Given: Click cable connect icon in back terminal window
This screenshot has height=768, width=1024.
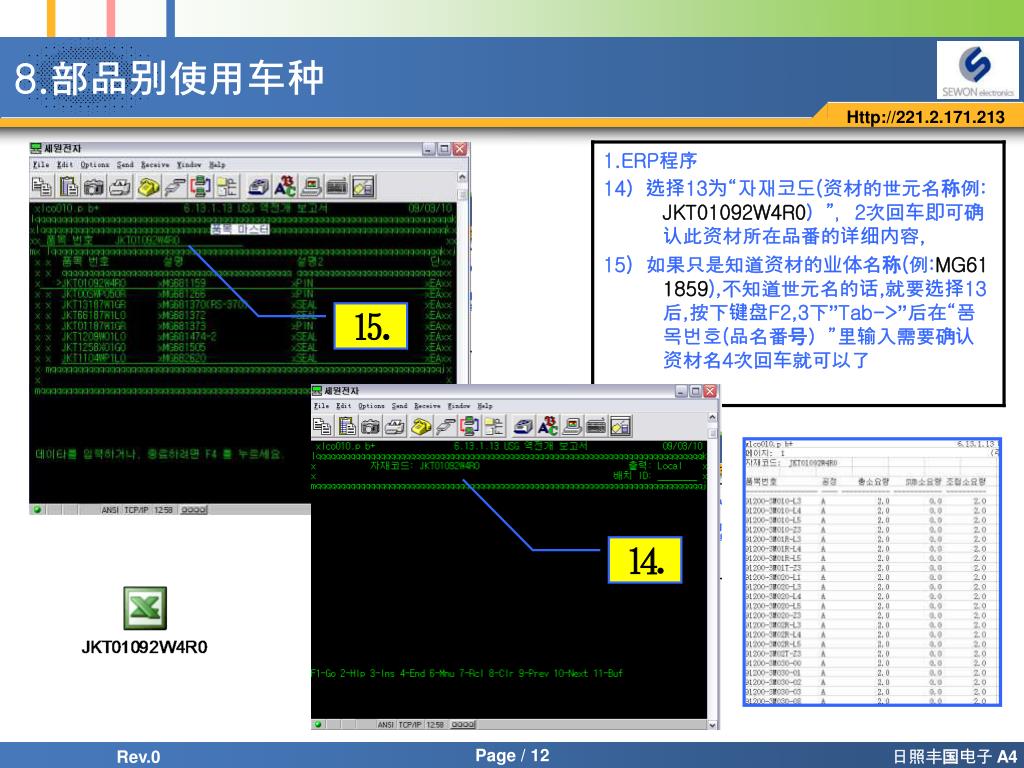Looking at the screenshot, I should tap(174, 187).
